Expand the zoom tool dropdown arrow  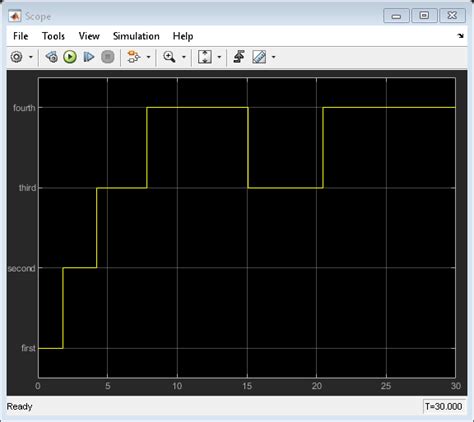[184, 57]
